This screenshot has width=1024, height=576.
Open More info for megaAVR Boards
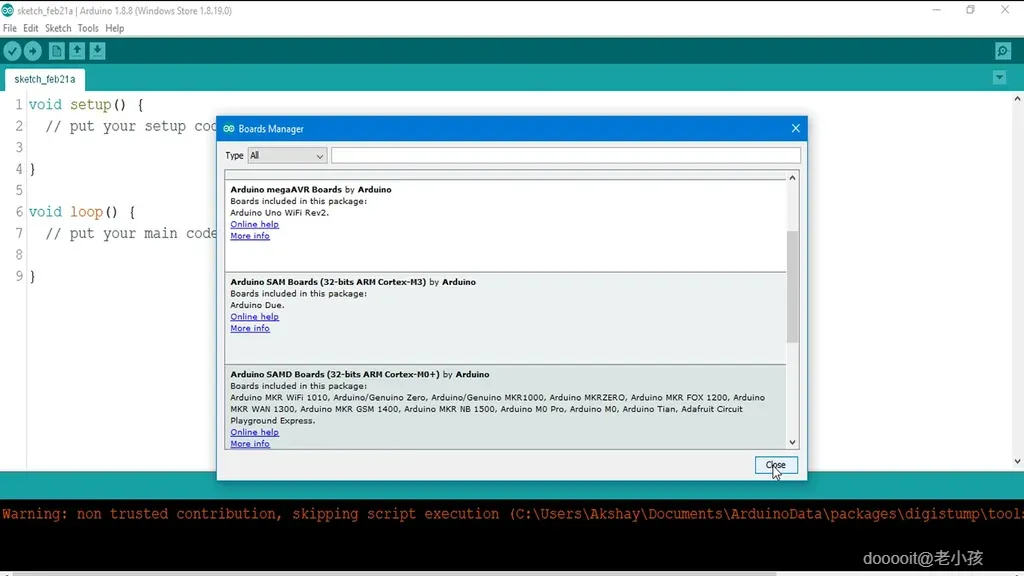249,236
